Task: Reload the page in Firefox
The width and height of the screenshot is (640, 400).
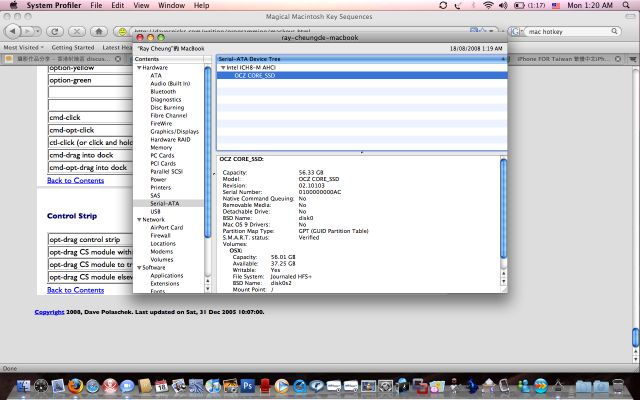Action: tap(55, 31)
